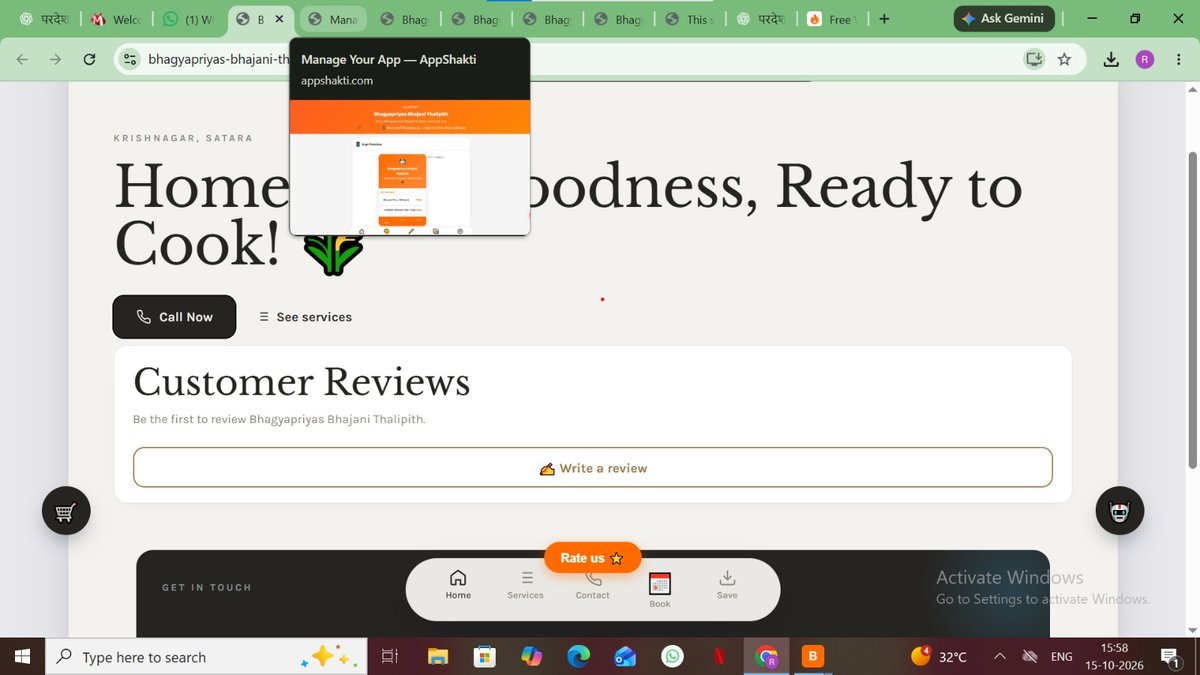Screen dimensions: 1200x675
Task: Open Services in the bottom nav bar
Action: click(525, 585)
